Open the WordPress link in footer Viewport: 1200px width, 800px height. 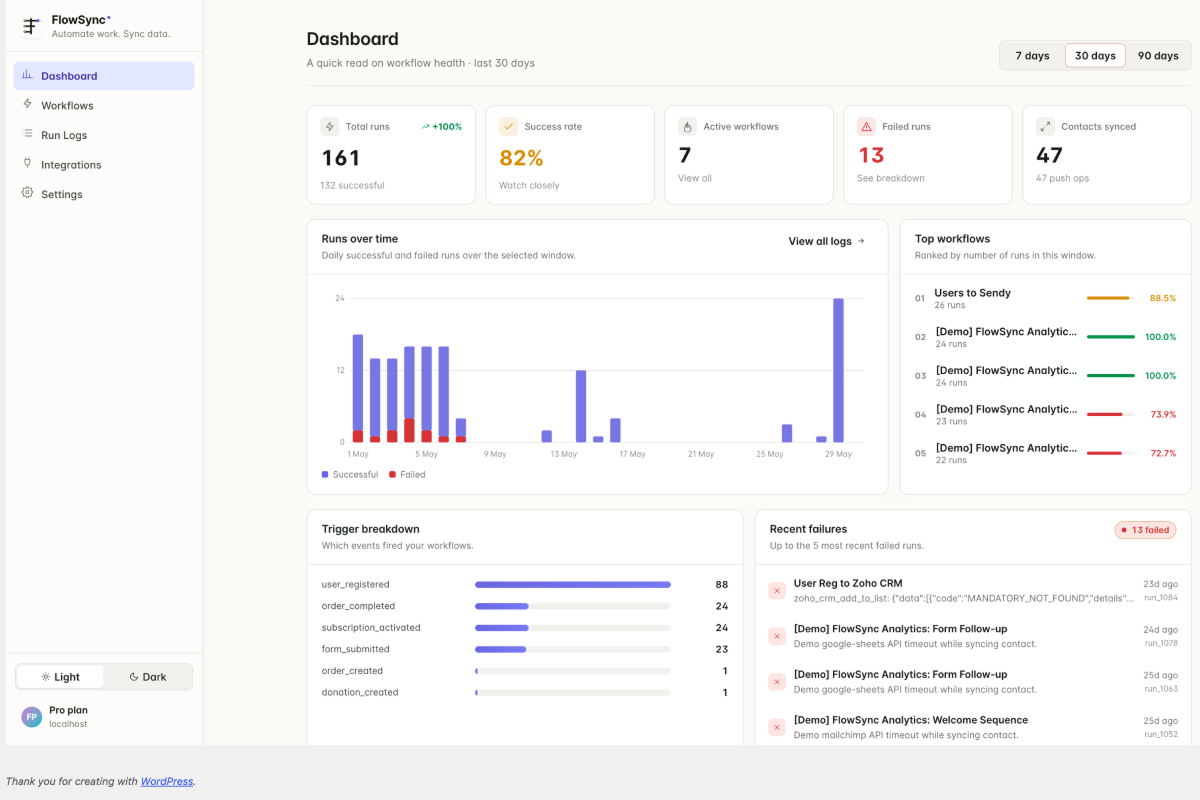point(167,781)
